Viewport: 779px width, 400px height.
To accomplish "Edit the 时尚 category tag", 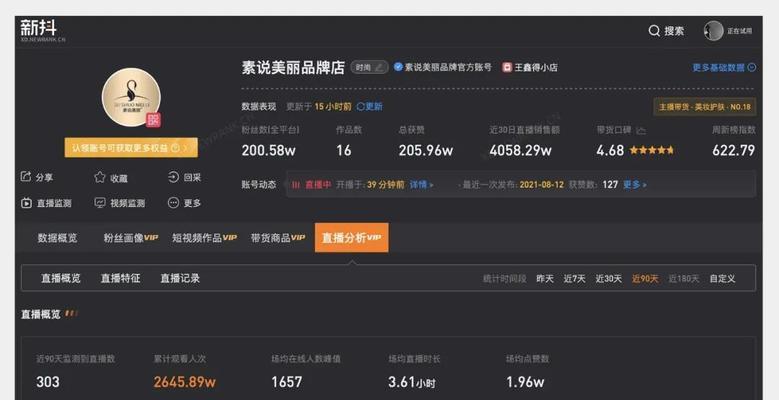I will point(370,67).
